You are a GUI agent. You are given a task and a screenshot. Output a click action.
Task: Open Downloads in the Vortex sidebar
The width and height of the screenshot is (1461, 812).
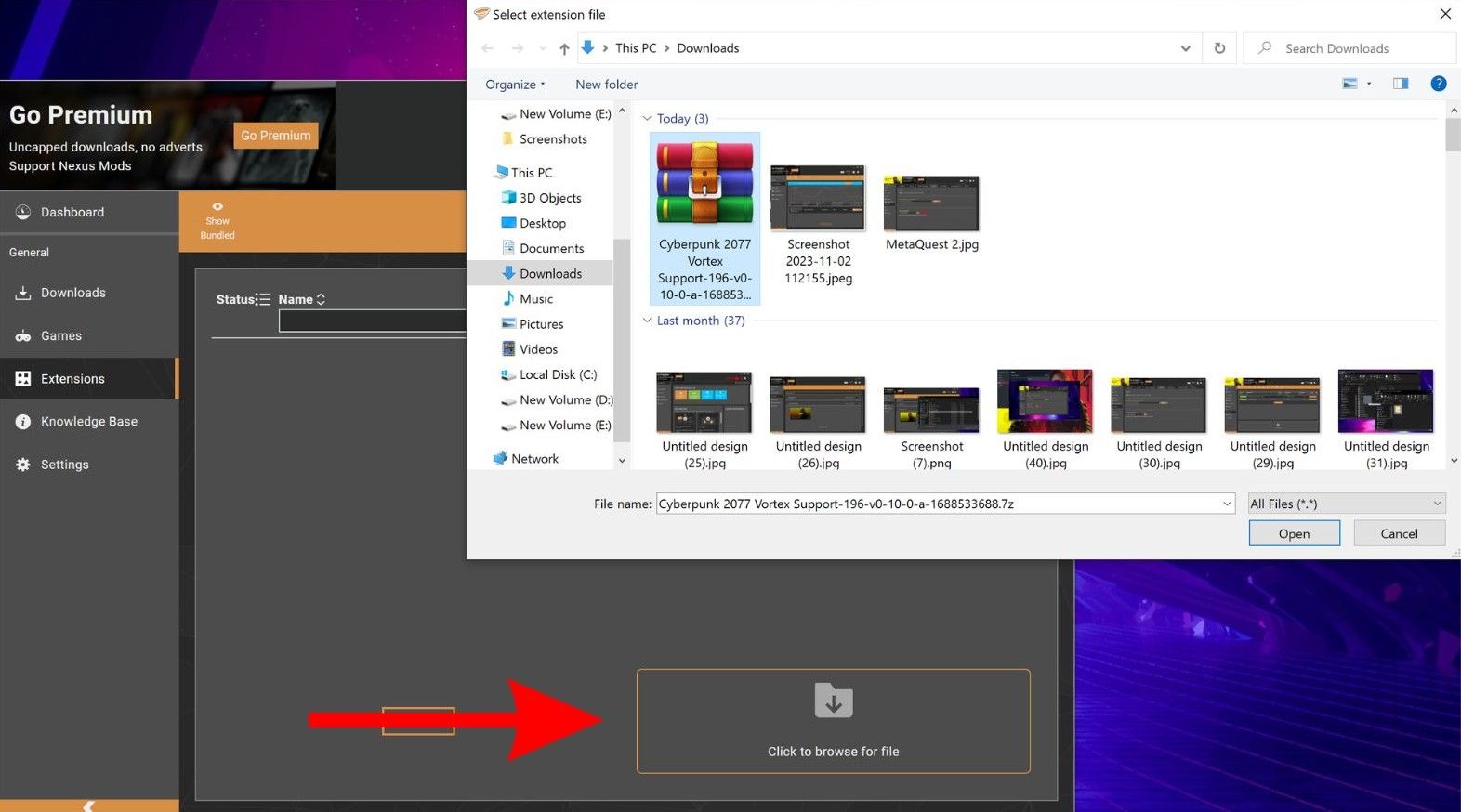(89, 293)
